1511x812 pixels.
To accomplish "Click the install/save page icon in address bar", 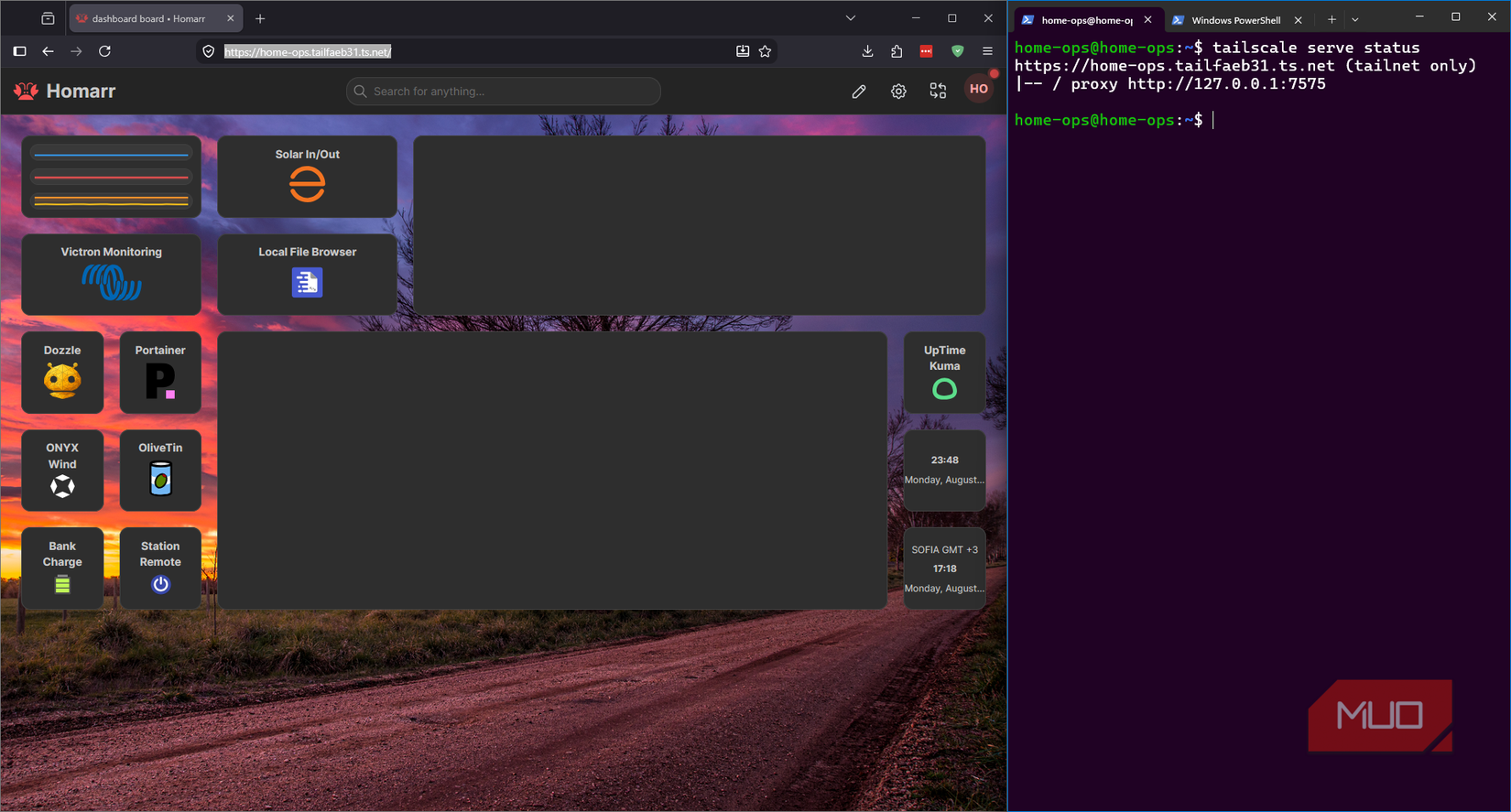I will tap(743, 51).
